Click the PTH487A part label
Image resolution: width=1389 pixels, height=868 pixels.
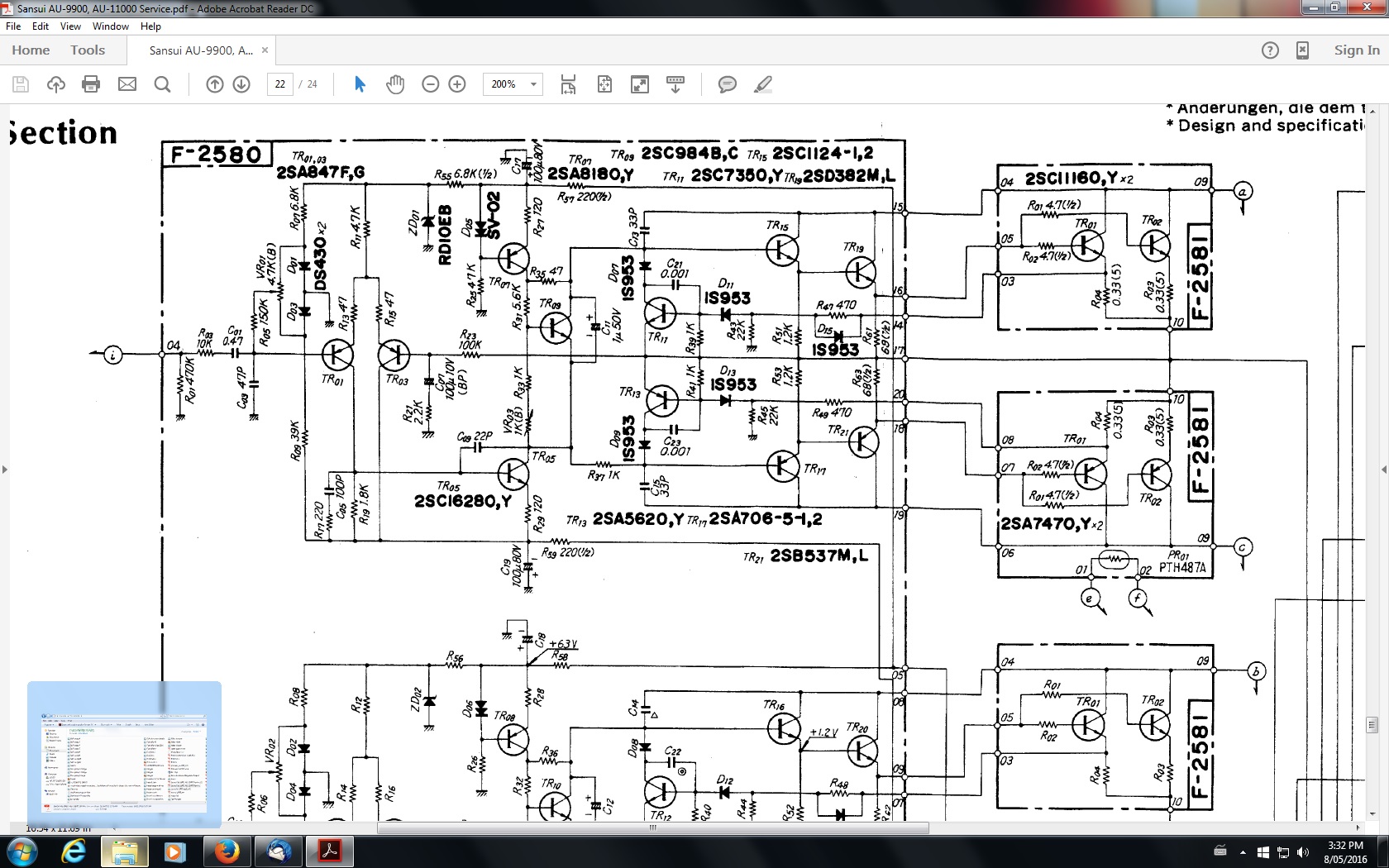(1182, 568)
